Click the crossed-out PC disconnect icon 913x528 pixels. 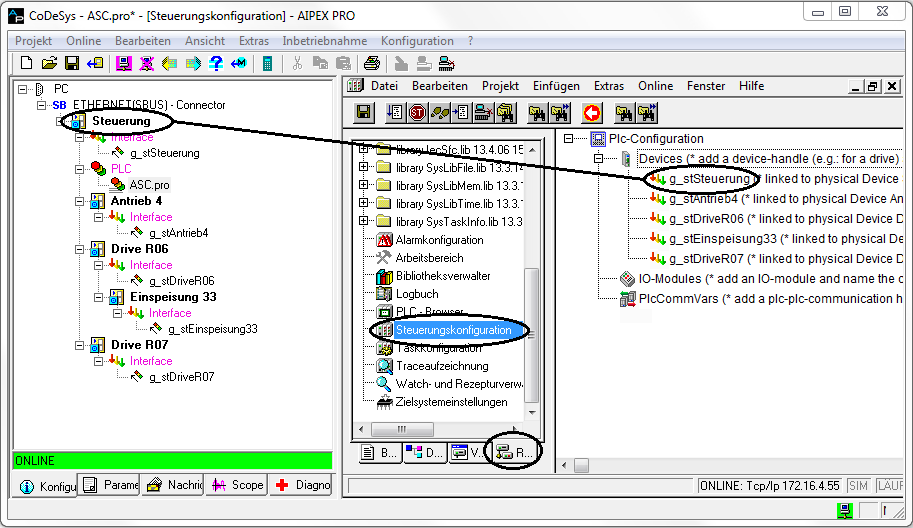pos(147,63)
